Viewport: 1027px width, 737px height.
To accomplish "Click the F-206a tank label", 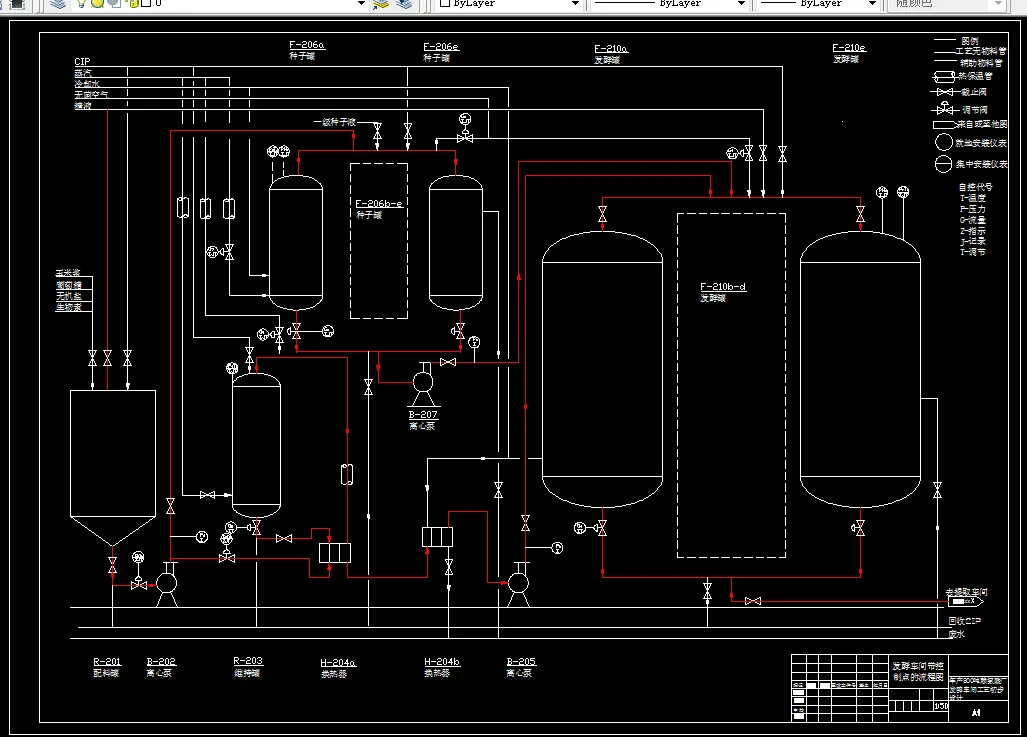I will (x=307, y=45).
